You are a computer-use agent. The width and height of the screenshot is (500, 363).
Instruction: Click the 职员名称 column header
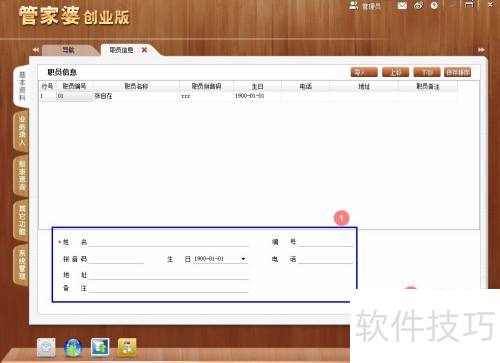tap(136, 86)
